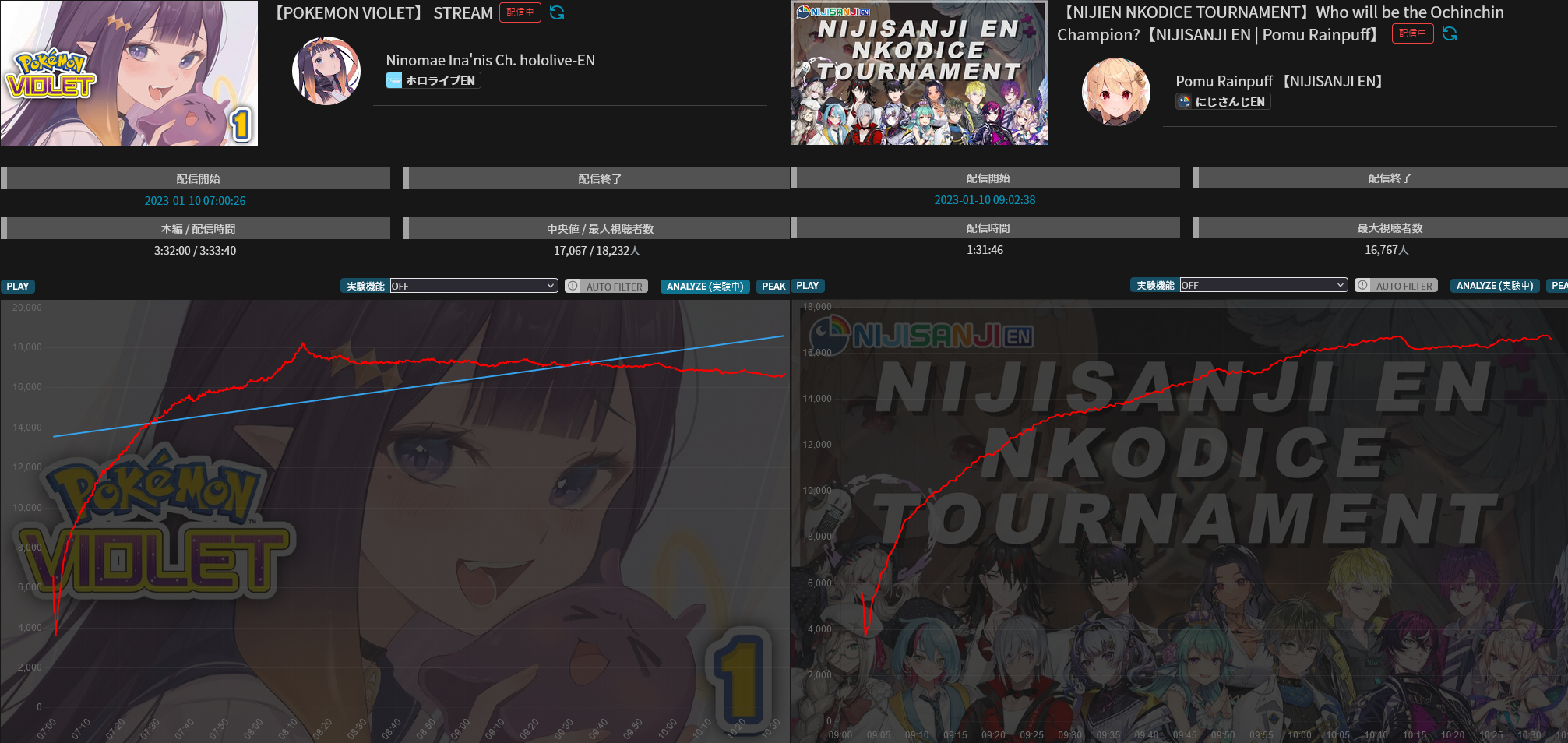Click ANALYZE (実験中) for NKODICE Tournament stream

pos(1495,286)
